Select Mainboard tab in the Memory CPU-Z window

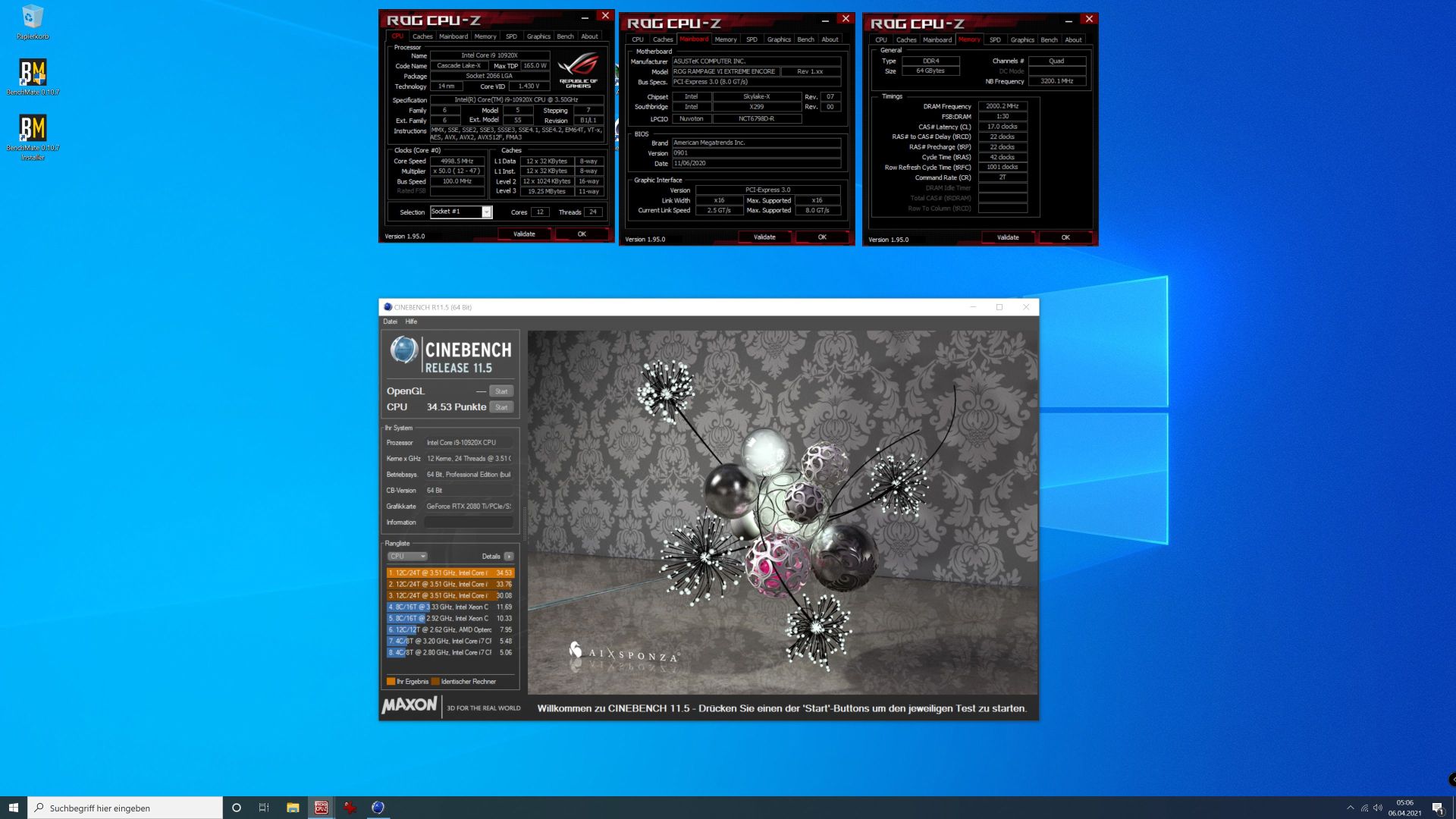click(x=937, y=39)
